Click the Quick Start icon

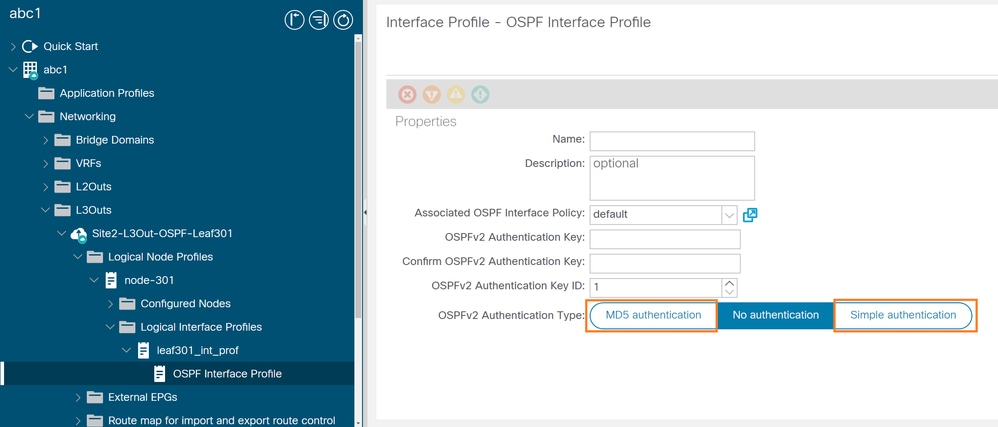(x=30, y=46)
